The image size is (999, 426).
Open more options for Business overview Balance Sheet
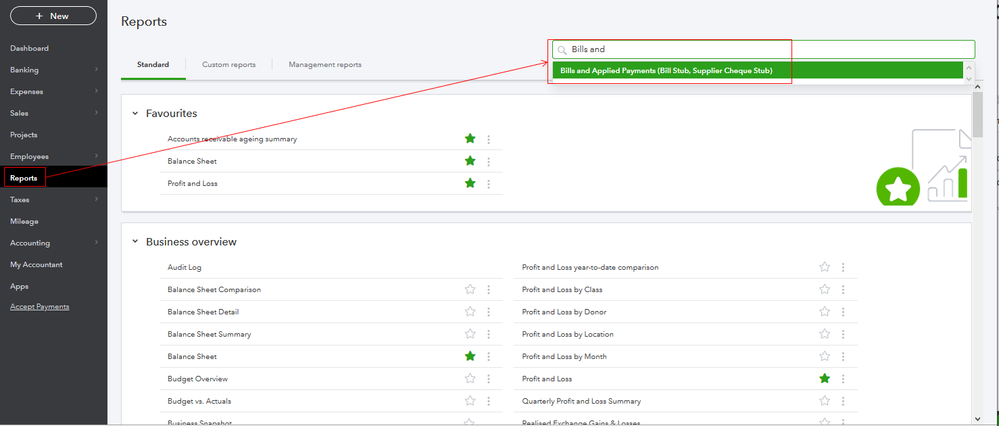tap(489, 356)
